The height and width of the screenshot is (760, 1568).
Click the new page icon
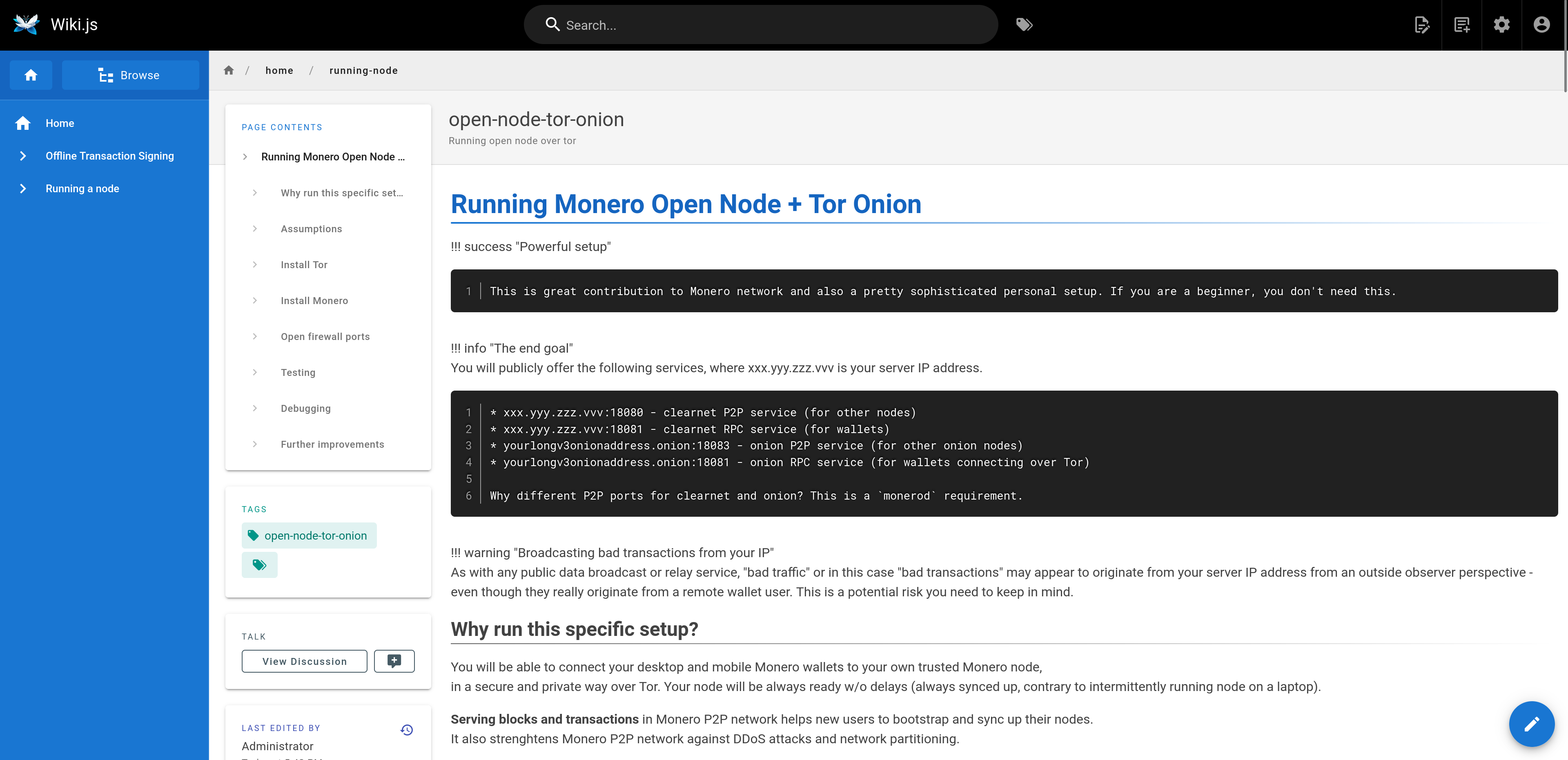coord(1461,25)
